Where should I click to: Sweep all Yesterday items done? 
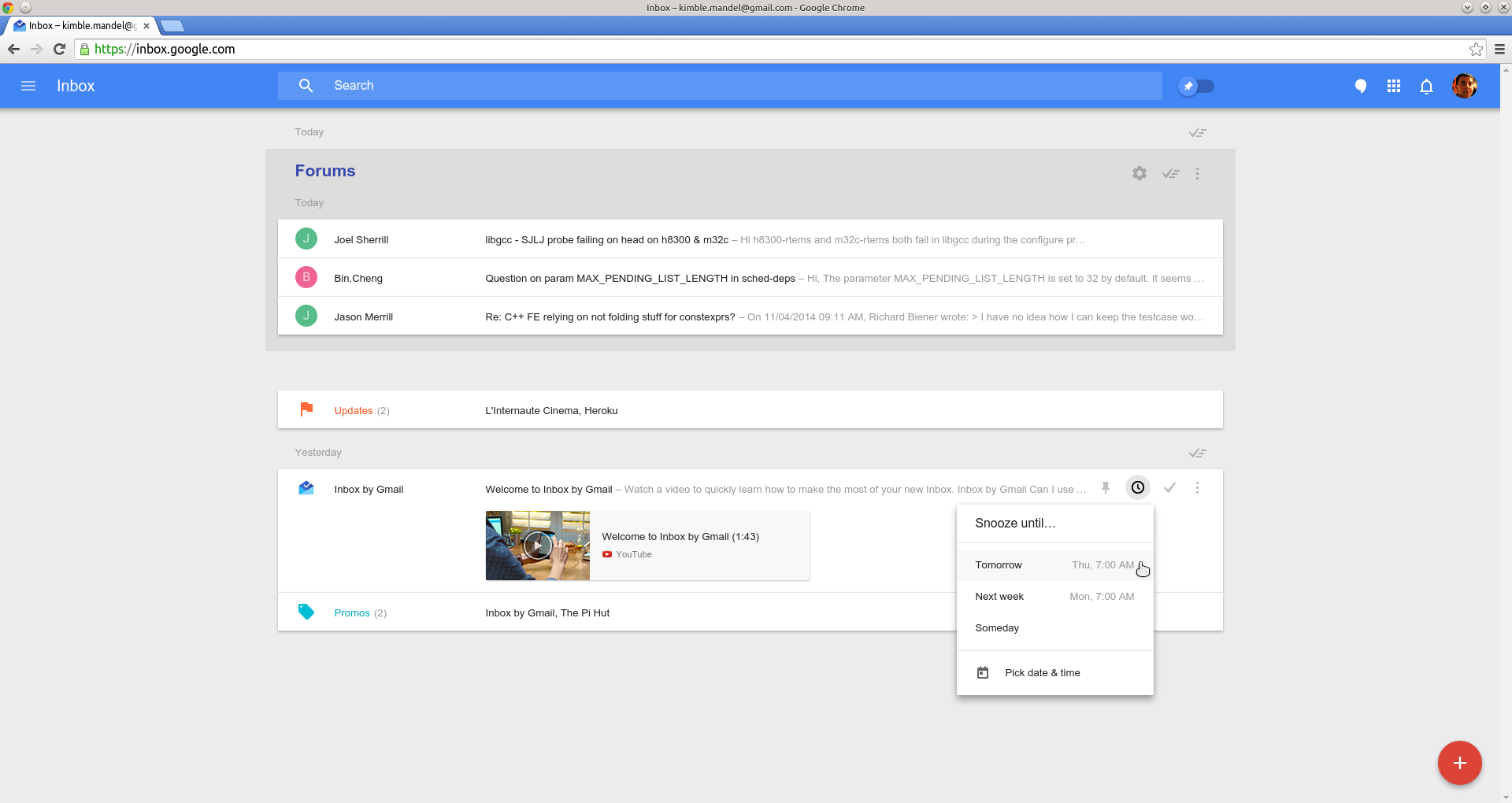[1197, 453]
